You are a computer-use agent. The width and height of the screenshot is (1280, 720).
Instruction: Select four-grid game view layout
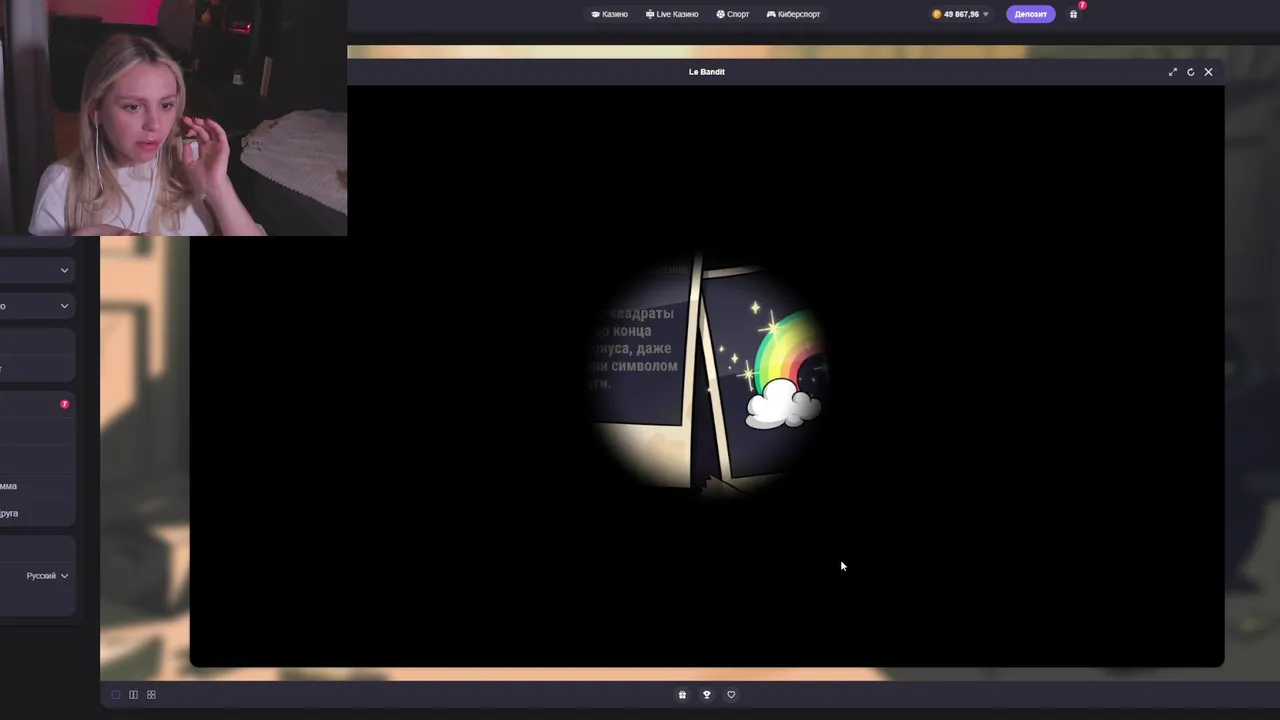pos(151,695)
